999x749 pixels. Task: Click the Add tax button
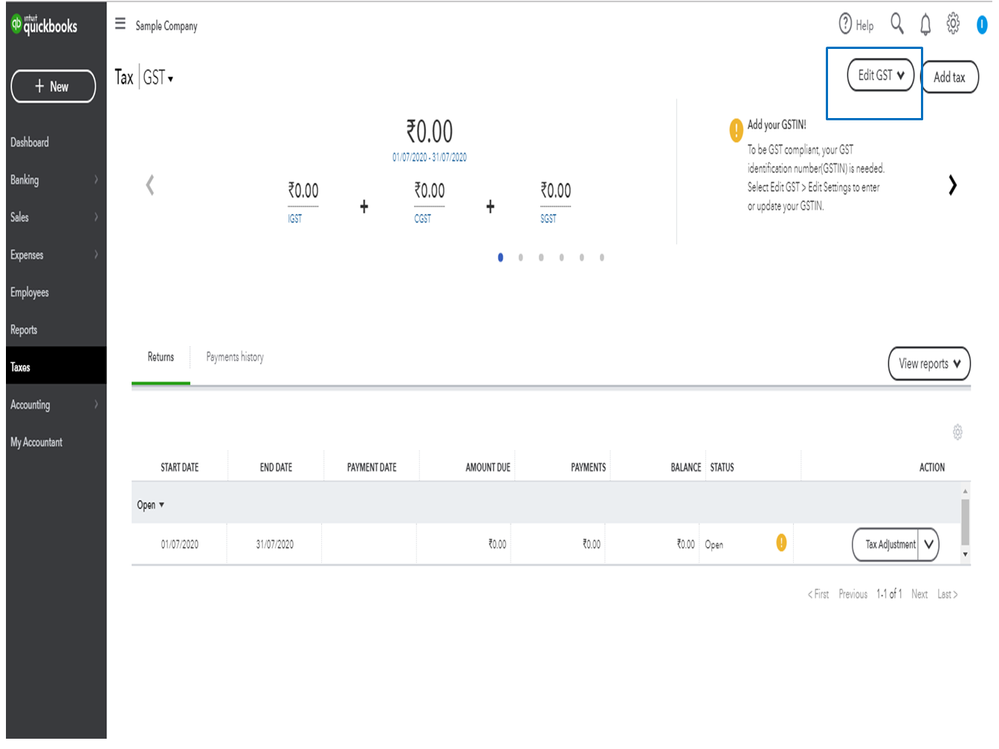[x=949, y=77]
